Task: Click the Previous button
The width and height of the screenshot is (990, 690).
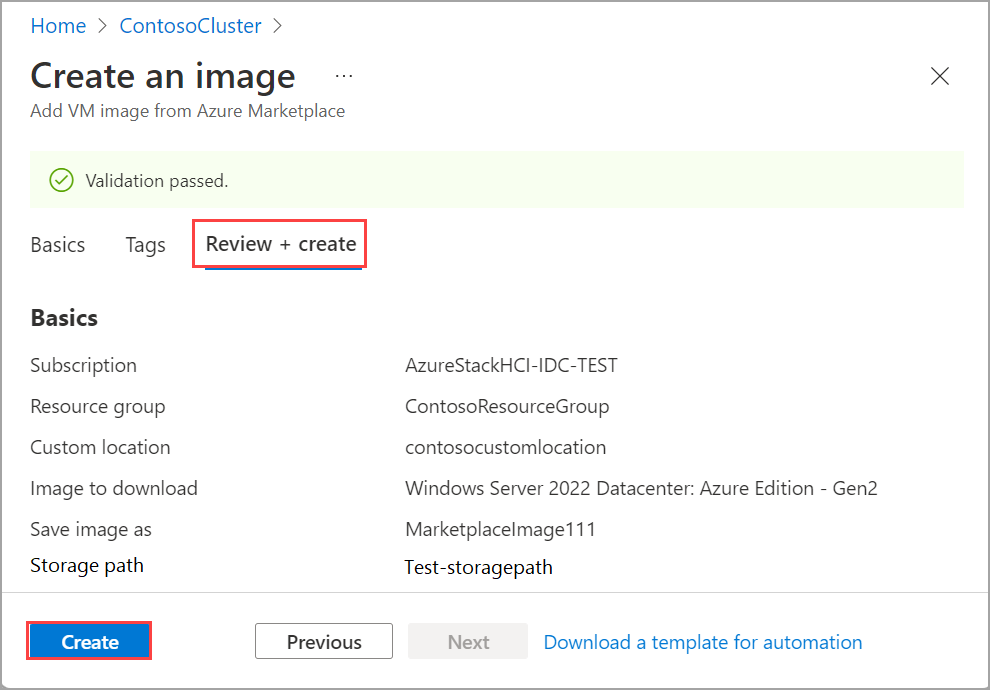Action: click(324, 642)
